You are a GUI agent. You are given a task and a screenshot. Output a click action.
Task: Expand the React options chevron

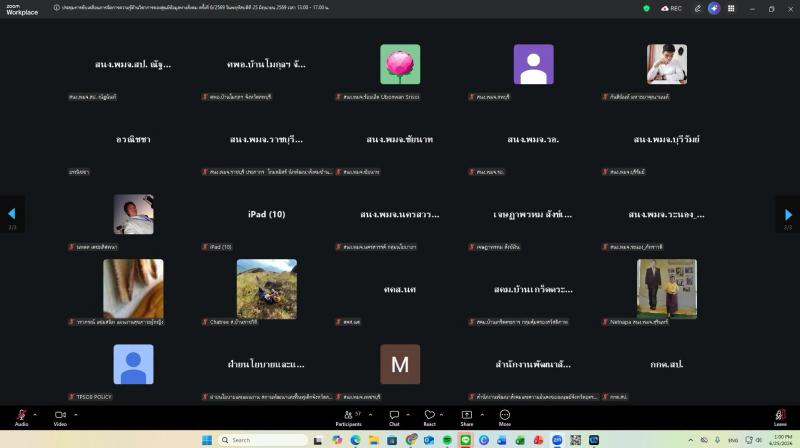pos(441,415)
